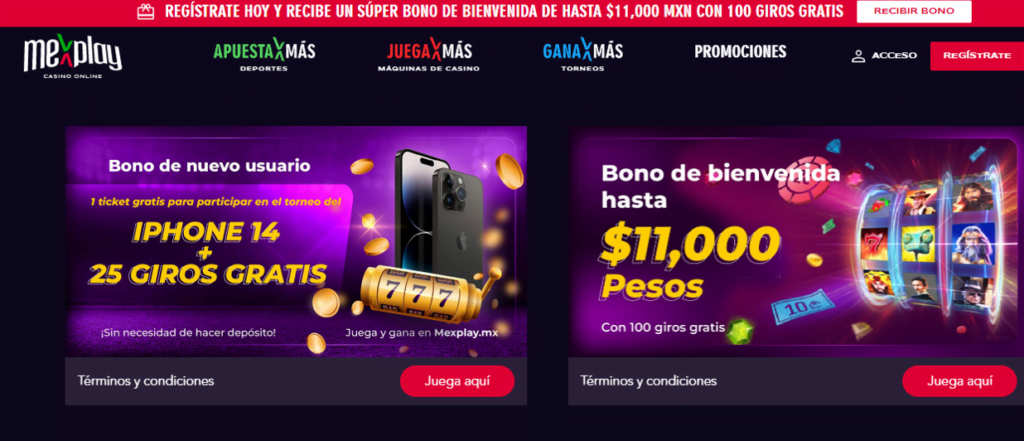Click the gift icon in top banner
This screenshot has width=1024, height=441.
pos(146,11)
